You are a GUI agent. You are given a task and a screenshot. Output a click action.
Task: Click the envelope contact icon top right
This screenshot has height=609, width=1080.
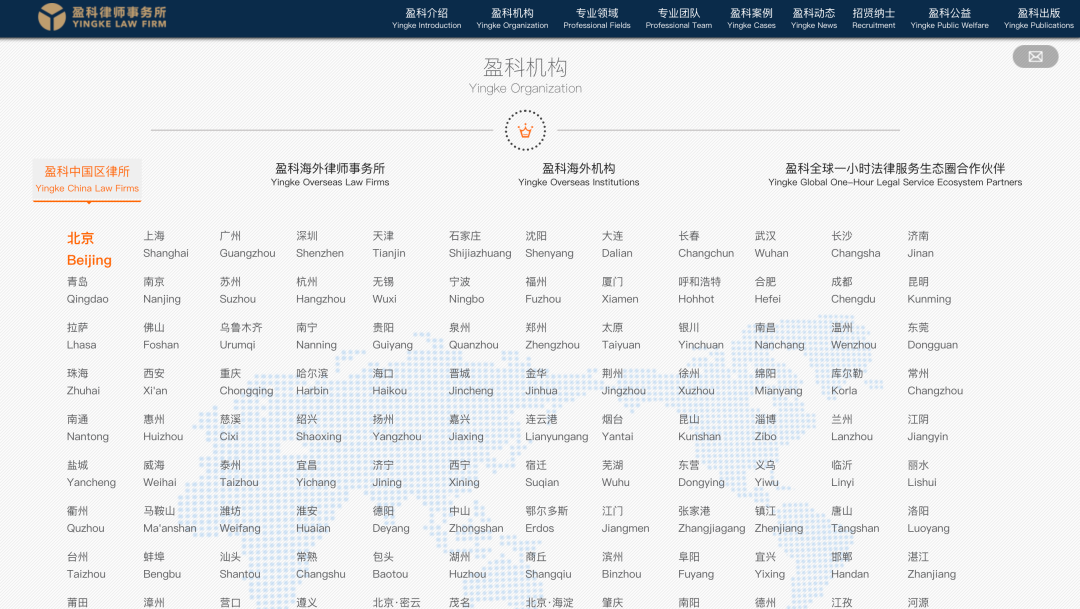point(1034,56)
